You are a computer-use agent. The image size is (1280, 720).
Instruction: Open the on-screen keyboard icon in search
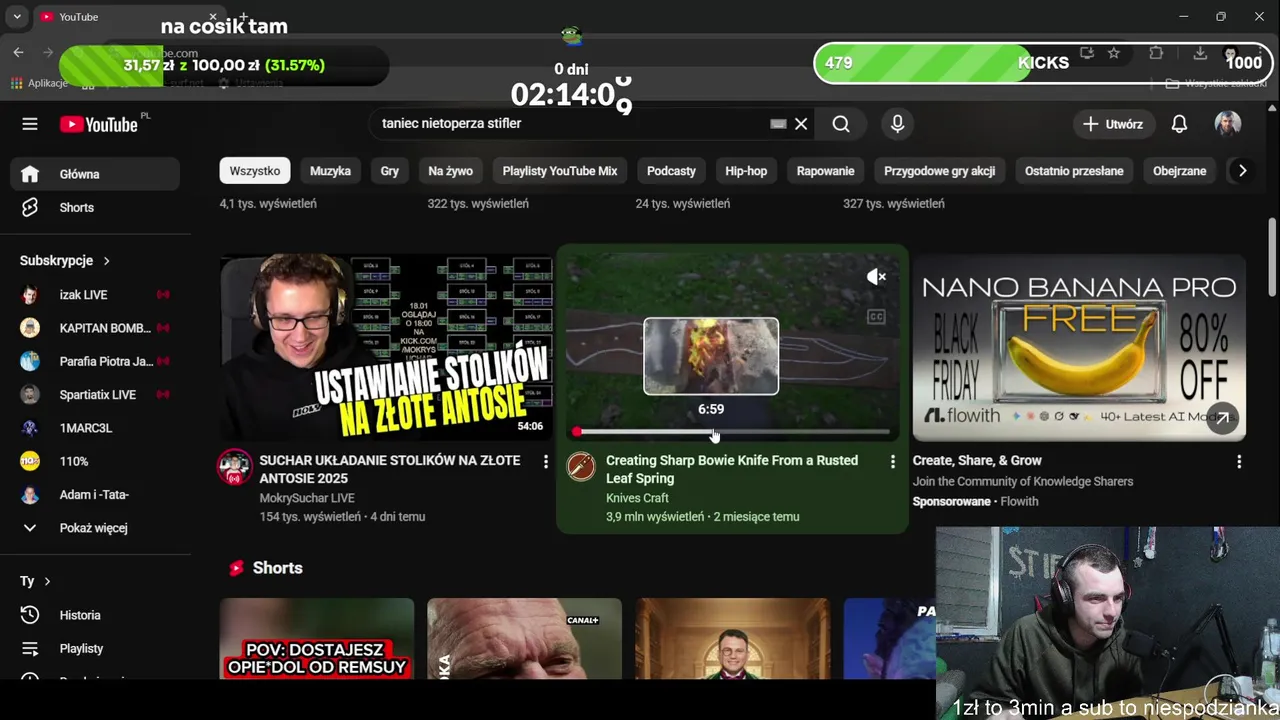coord(778,124)
